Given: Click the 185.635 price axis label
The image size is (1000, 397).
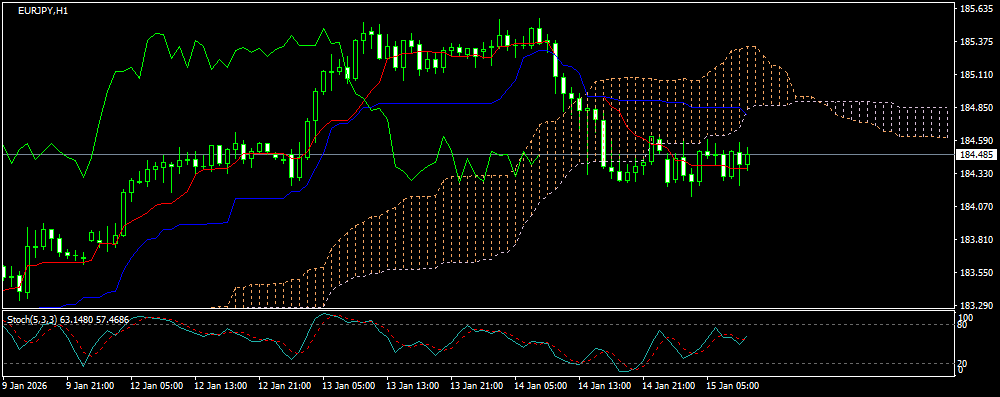Looking at the screenshot, I should 976,9.
